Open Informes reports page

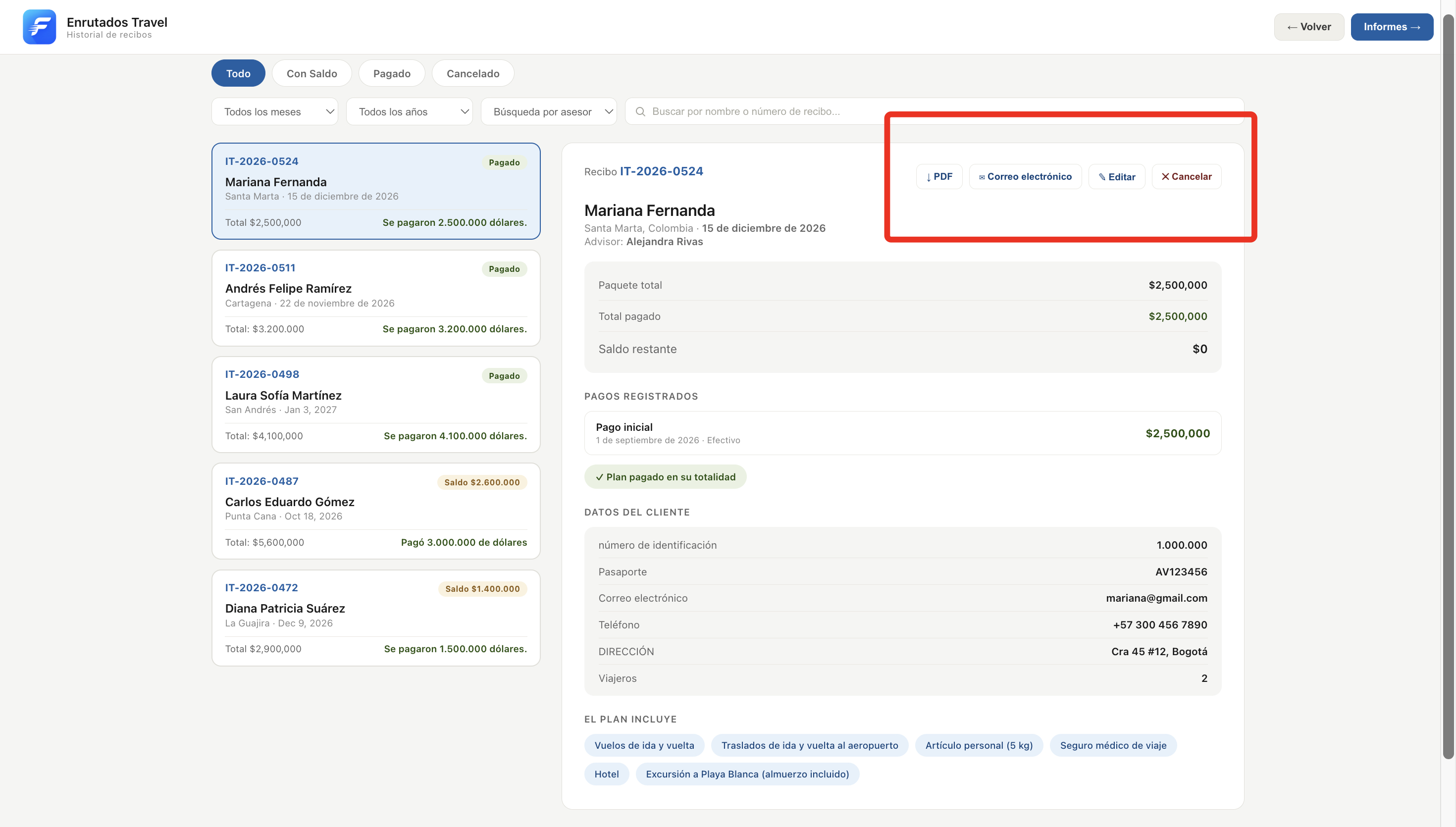1392,27
